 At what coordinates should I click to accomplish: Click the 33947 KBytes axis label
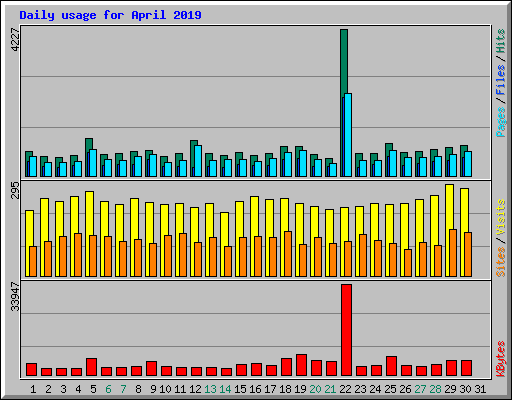(x=15, y=296)
